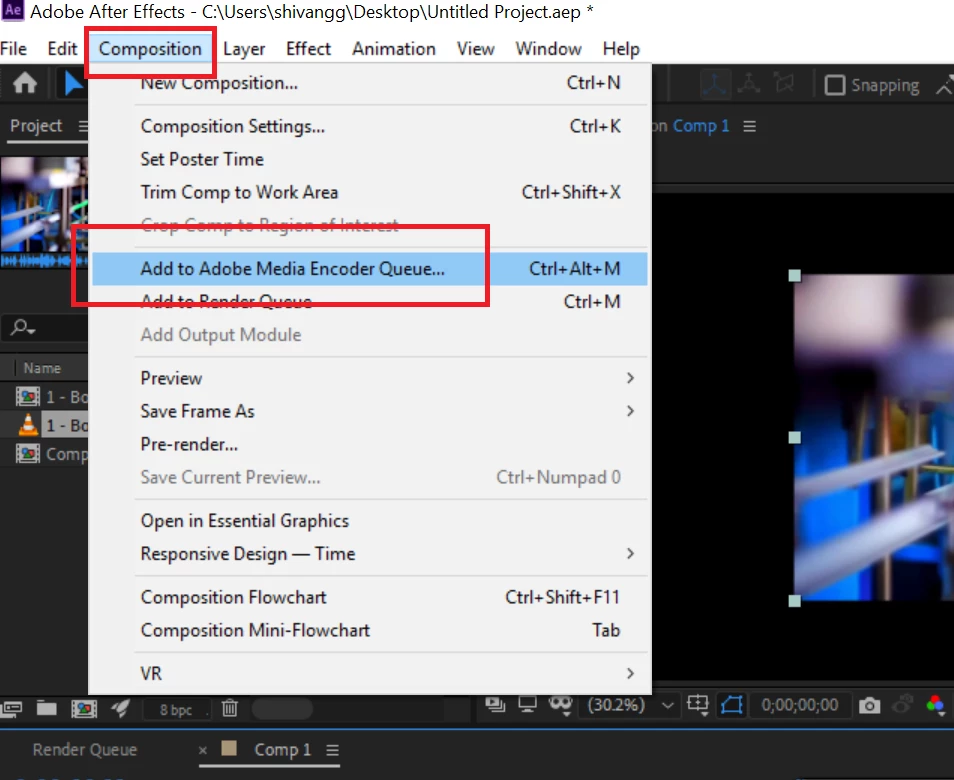Open the Animation menu
The image size is (954, 780).
click(394, 49)
